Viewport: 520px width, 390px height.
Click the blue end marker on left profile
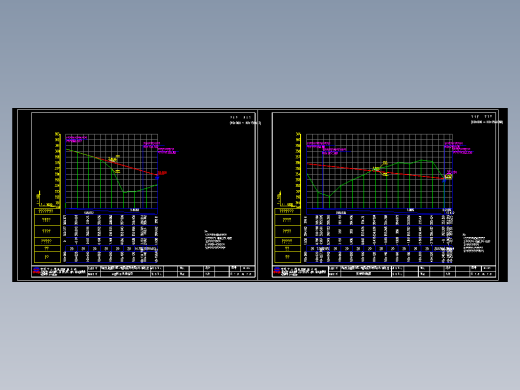[x=157, y=178]
